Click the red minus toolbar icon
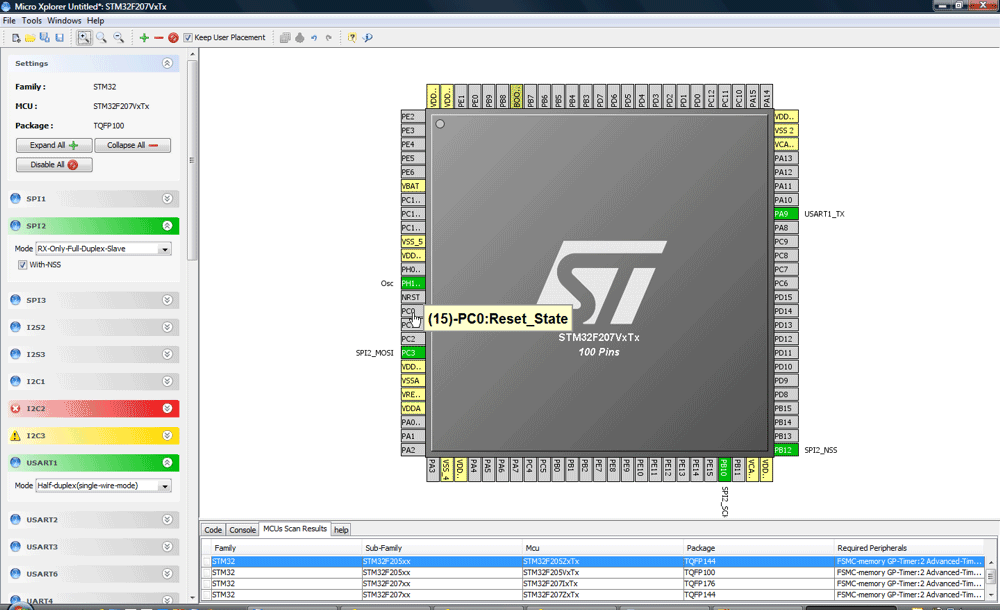This screenshot has height=610, width=1000. (x=158, y=38)
